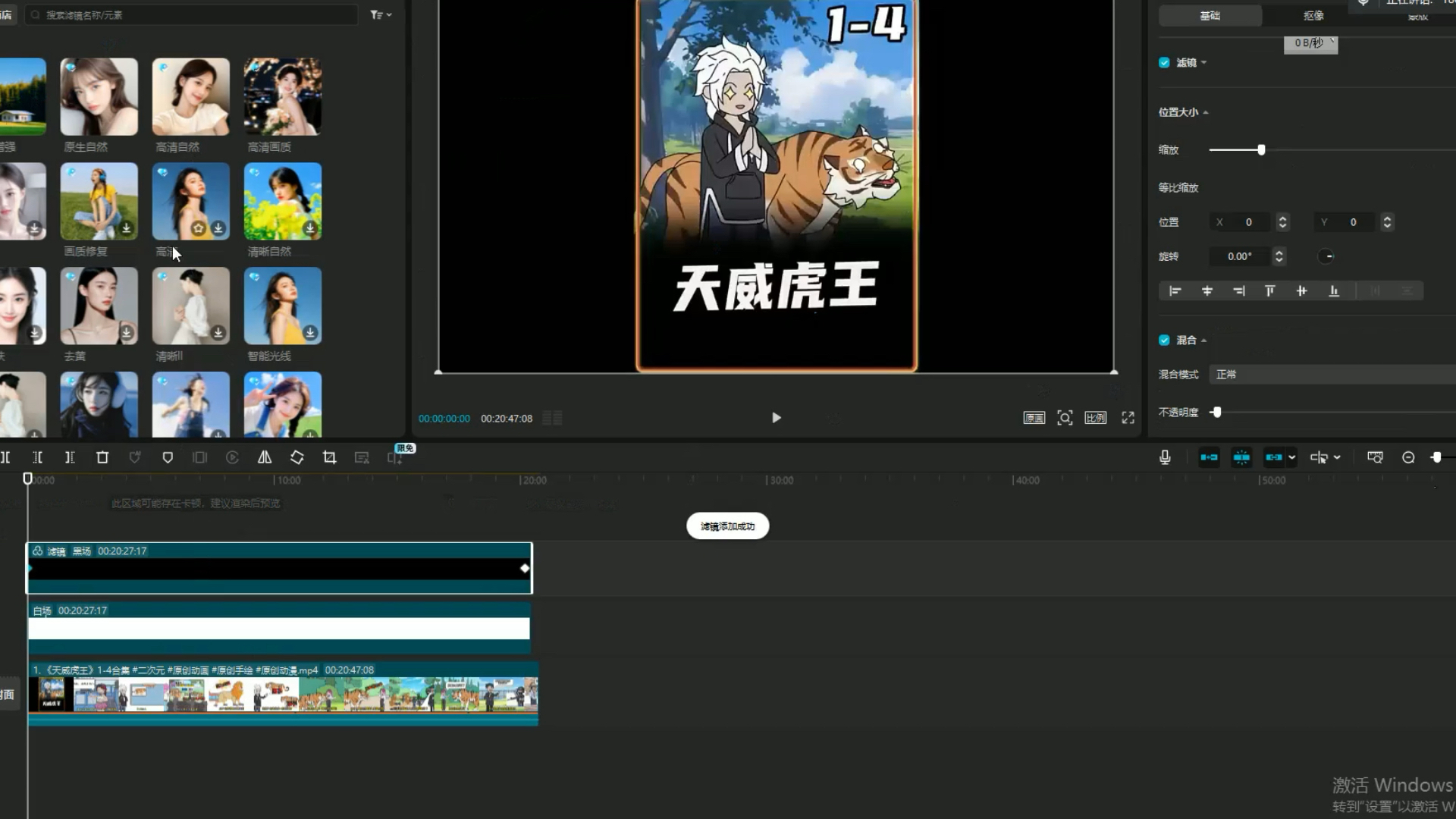Add a marker with the shield icon
Image resolution: width=1456 pixels, height=819 pixels.
168,457
